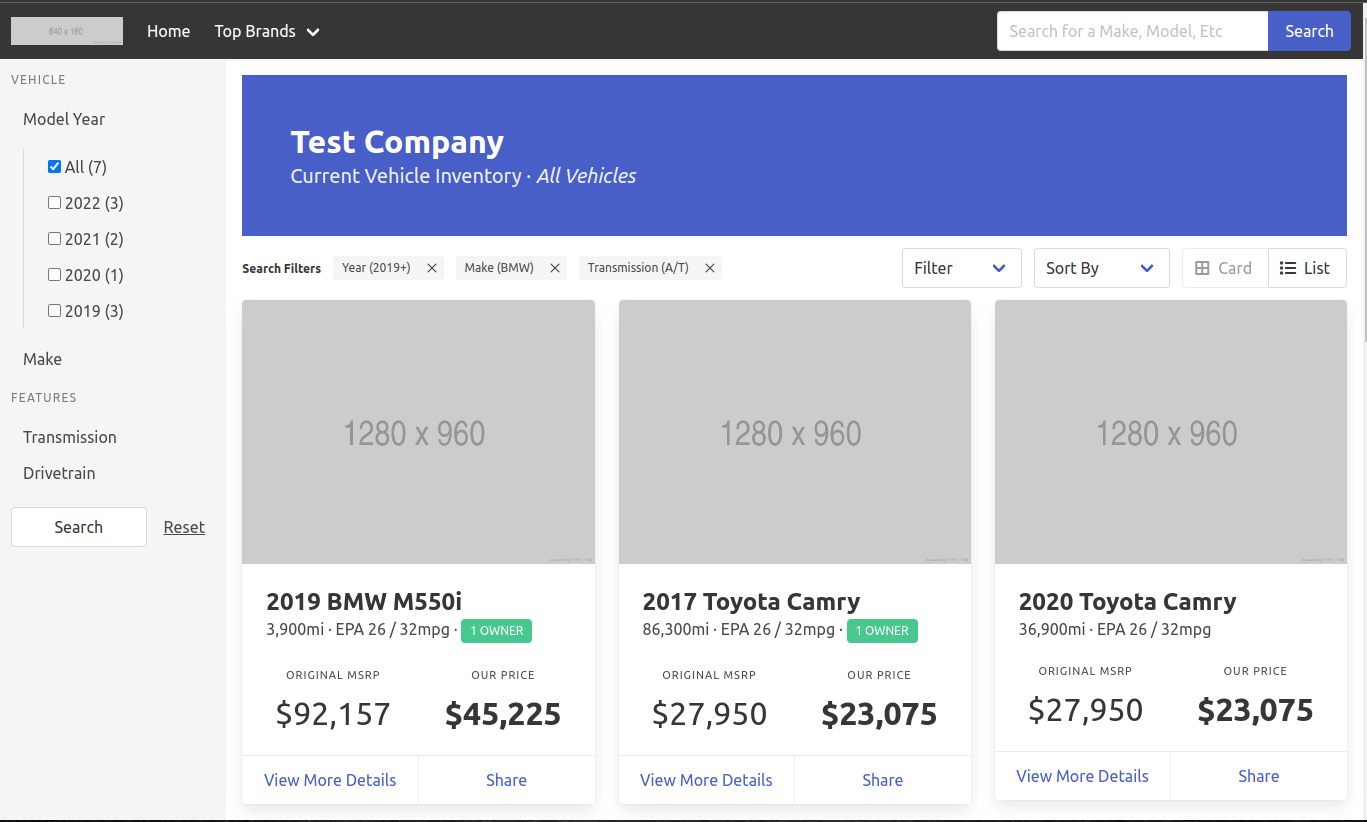Open the Sort By dropdown

(1101, 268)
